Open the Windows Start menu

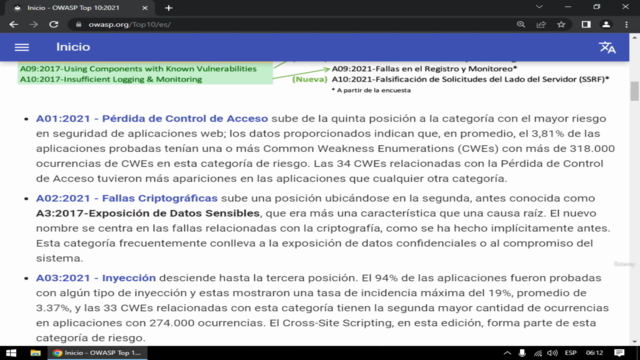click(x=11, y=353)
